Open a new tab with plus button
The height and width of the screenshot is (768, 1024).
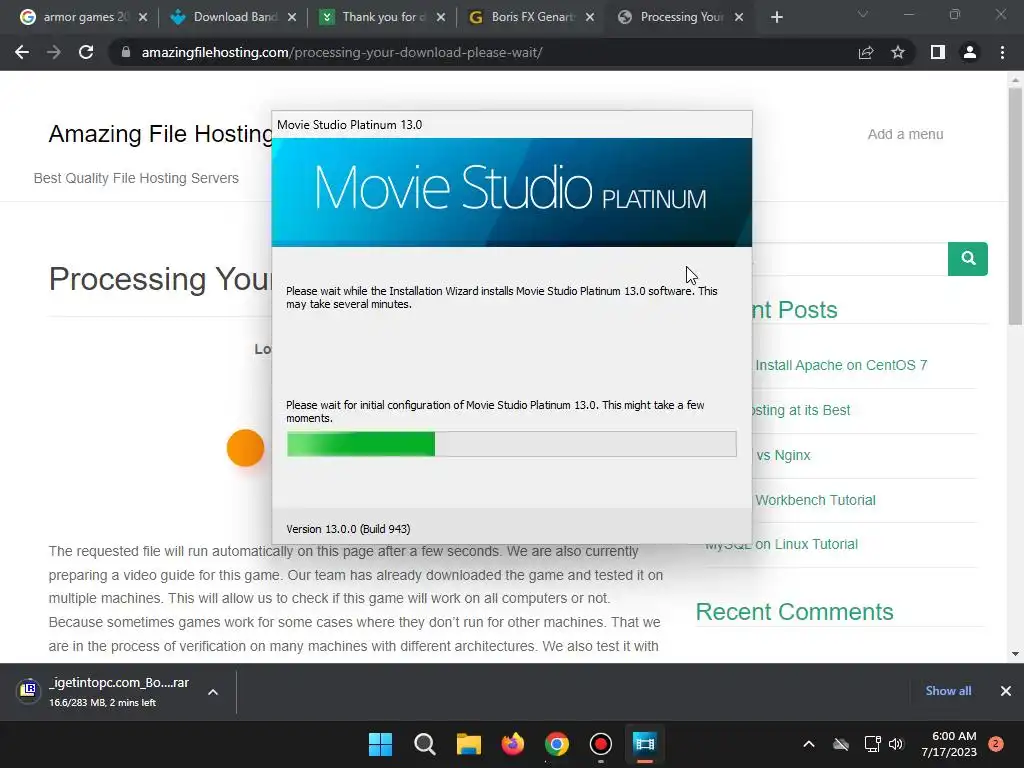point(776,17)
